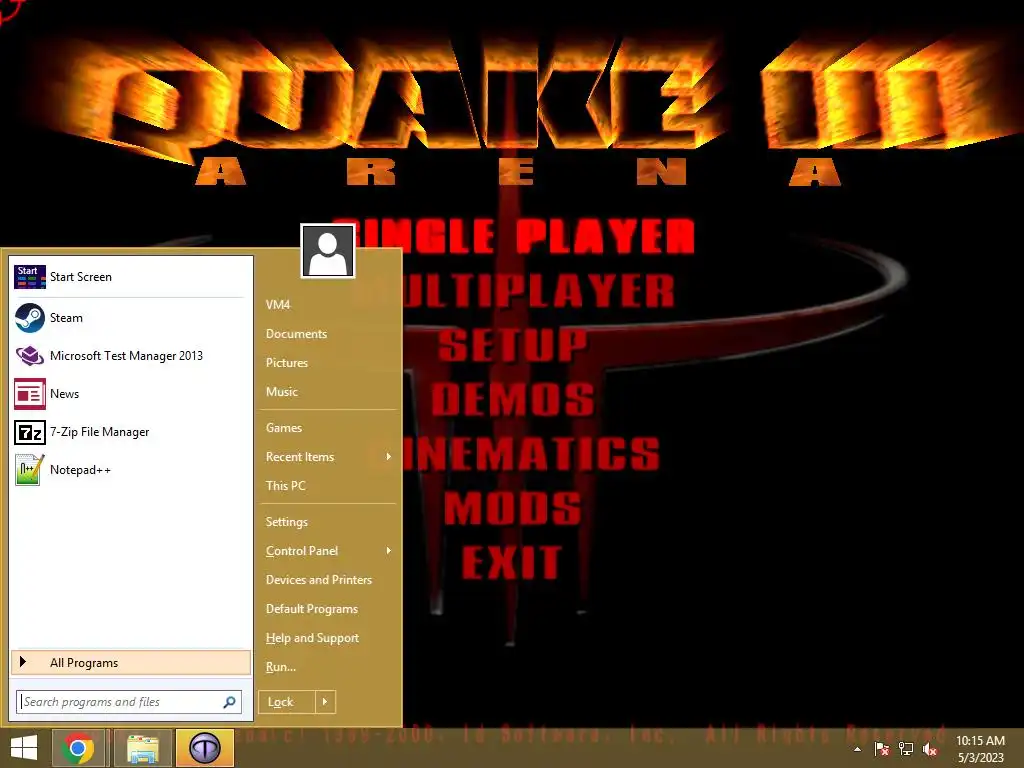Click the network status tray icon

click(x=906, y=749)
